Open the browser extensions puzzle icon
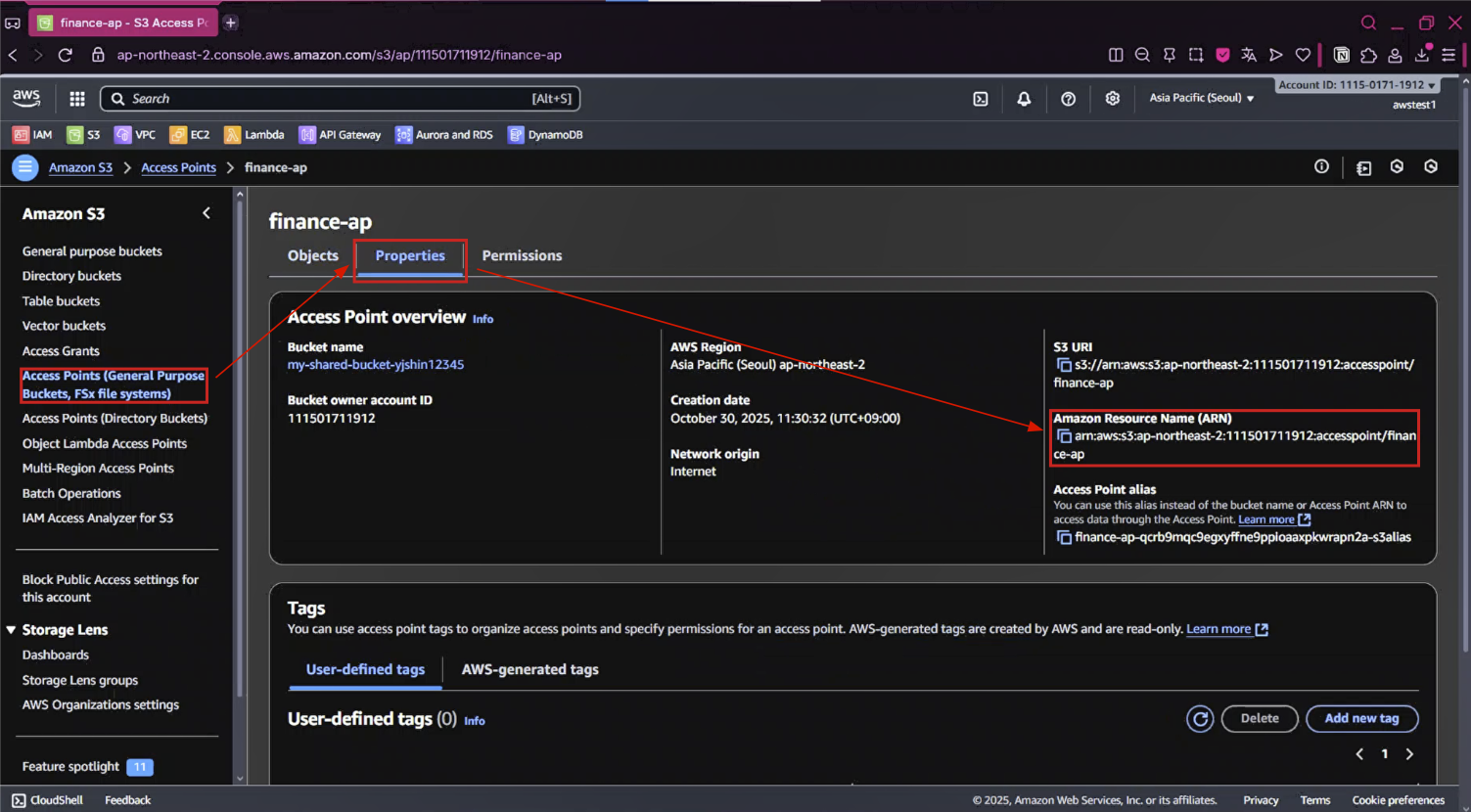 coord(1368,55)
